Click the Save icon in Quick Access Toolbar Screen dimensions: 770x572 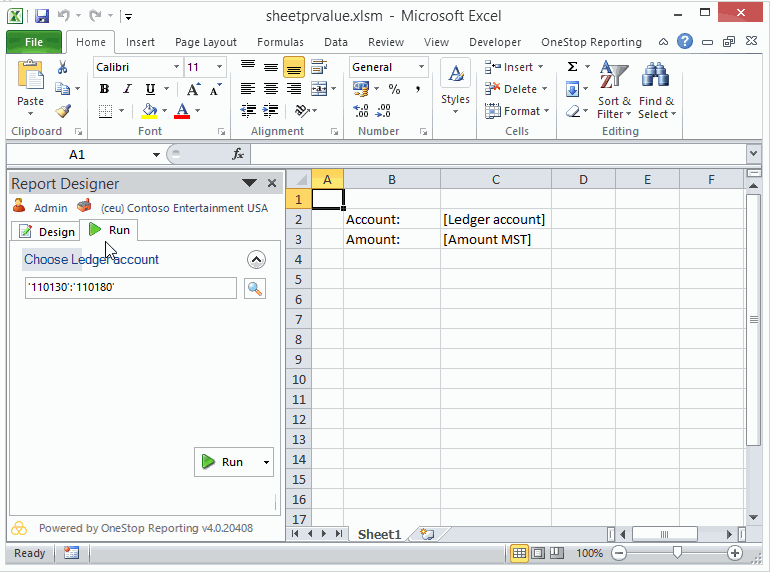point(42,16)
